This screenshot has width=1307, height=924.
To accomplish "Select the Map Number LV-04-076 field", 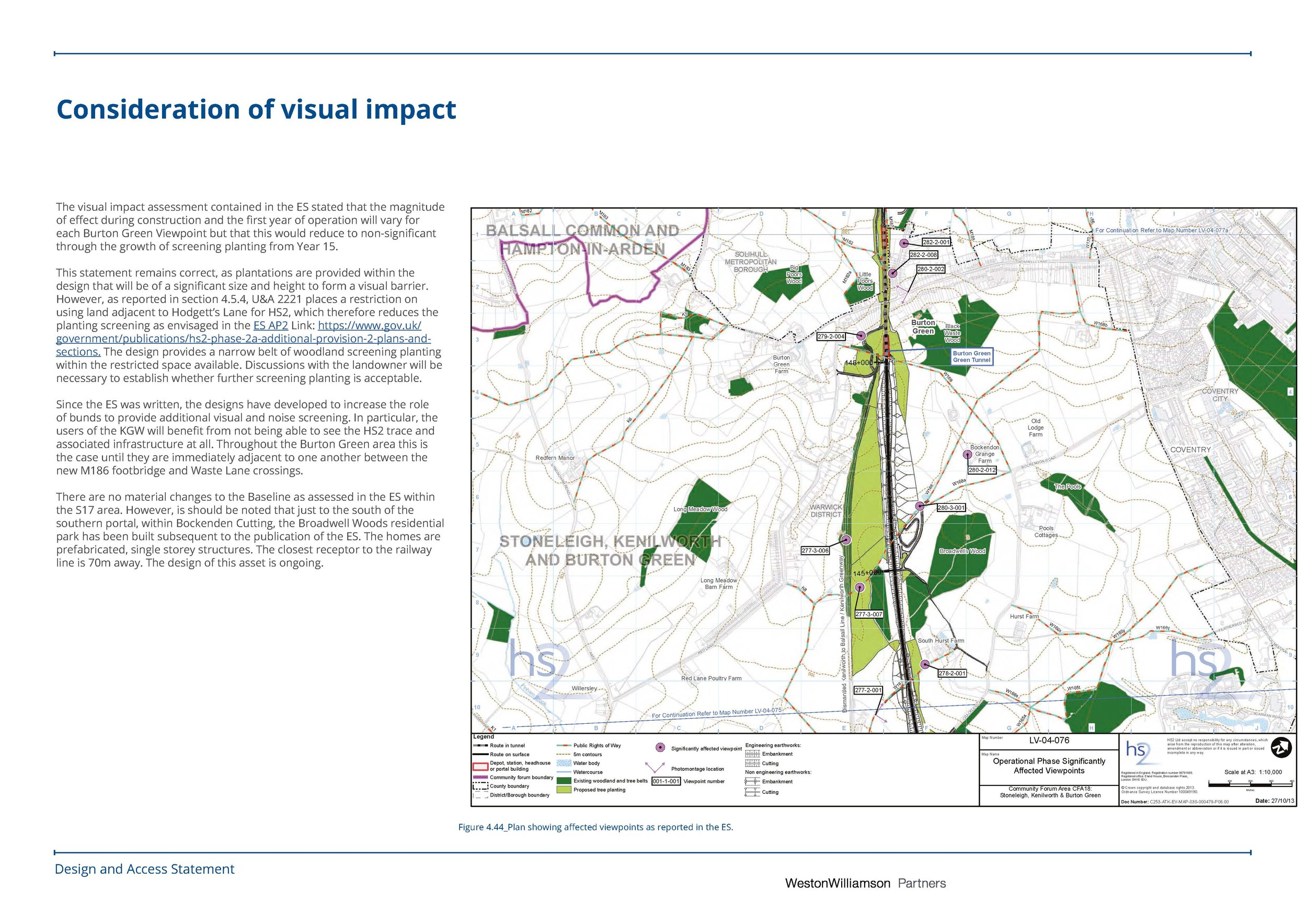I will (1049, 740).
